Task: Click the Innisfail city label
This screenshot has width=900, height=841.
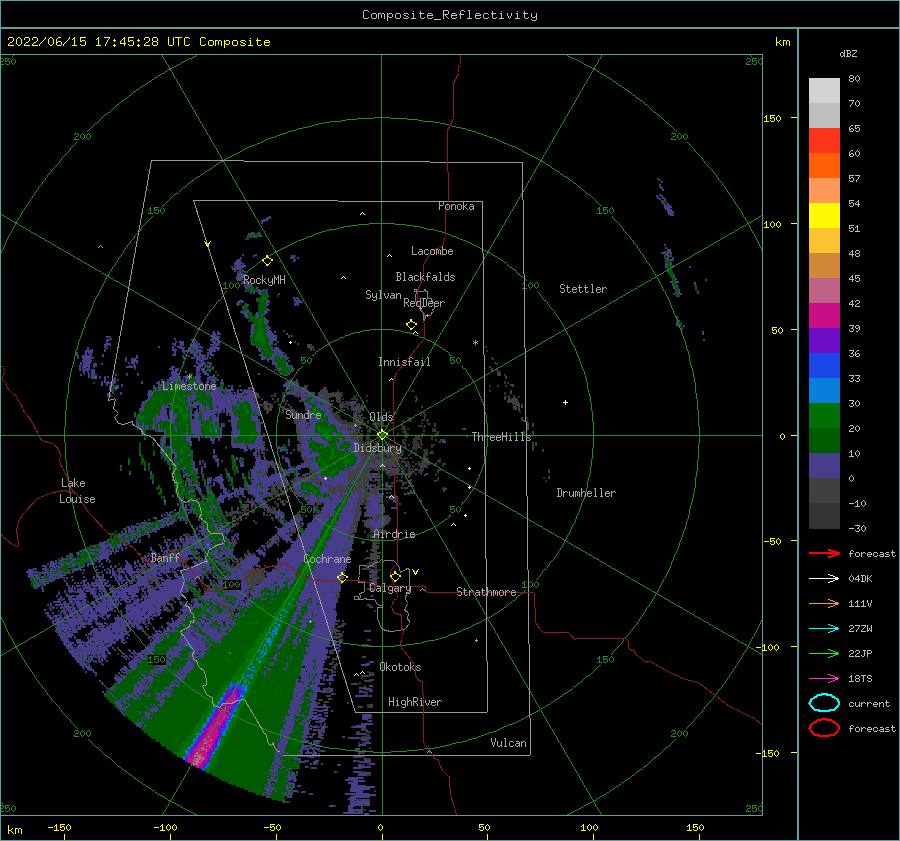Action: click(x=404, y=362)
